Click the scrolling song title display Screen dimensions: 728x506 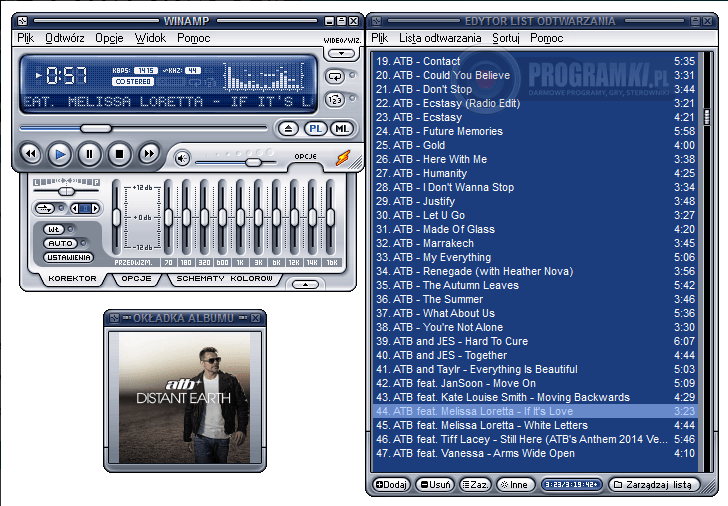click(169, 101)
